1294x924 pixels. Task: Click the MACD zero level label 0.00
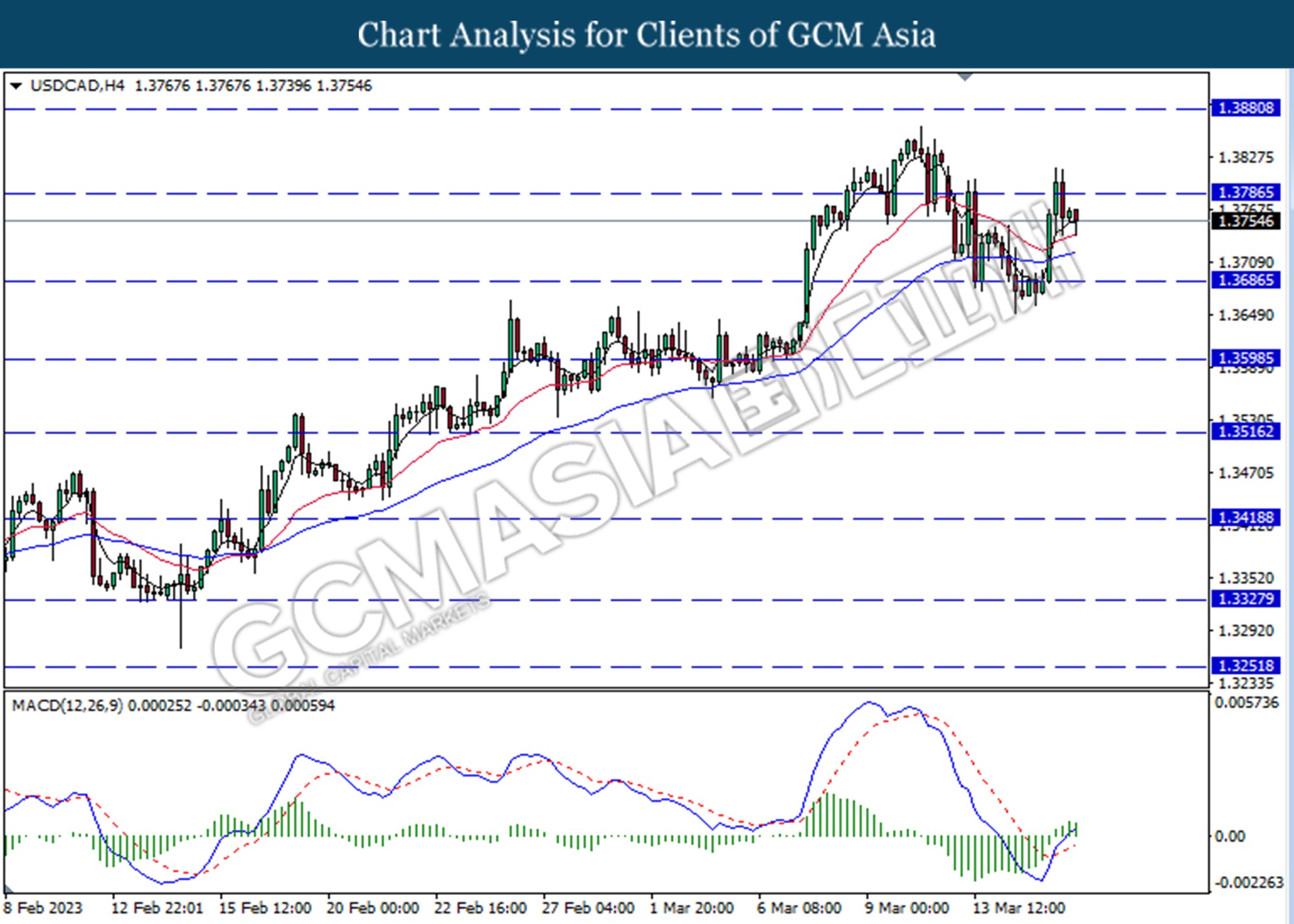(1230, 837)
